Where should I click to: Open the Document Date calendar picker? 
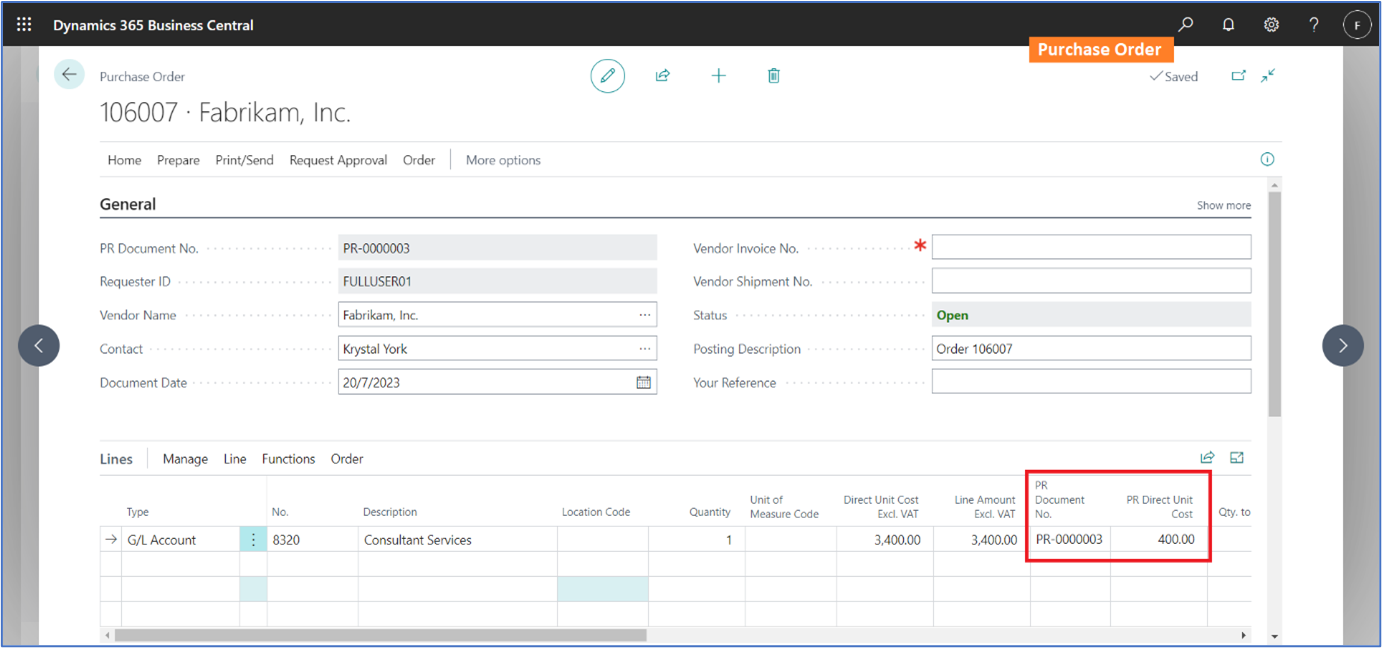click(643, 383)
